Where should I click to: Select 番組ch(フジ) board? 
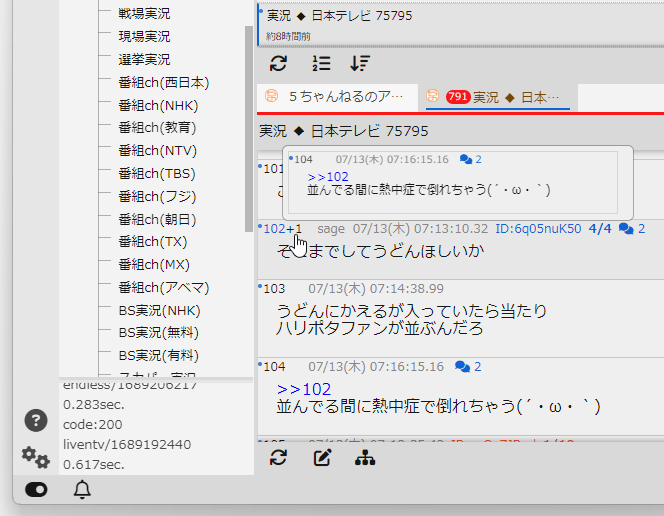(158, 196)
